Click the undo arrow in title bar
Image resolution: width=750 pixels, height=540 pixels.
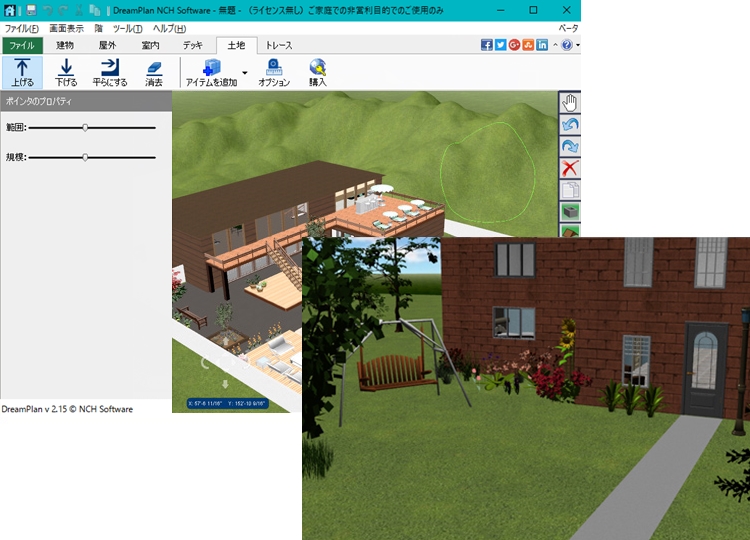click(47, 10)
